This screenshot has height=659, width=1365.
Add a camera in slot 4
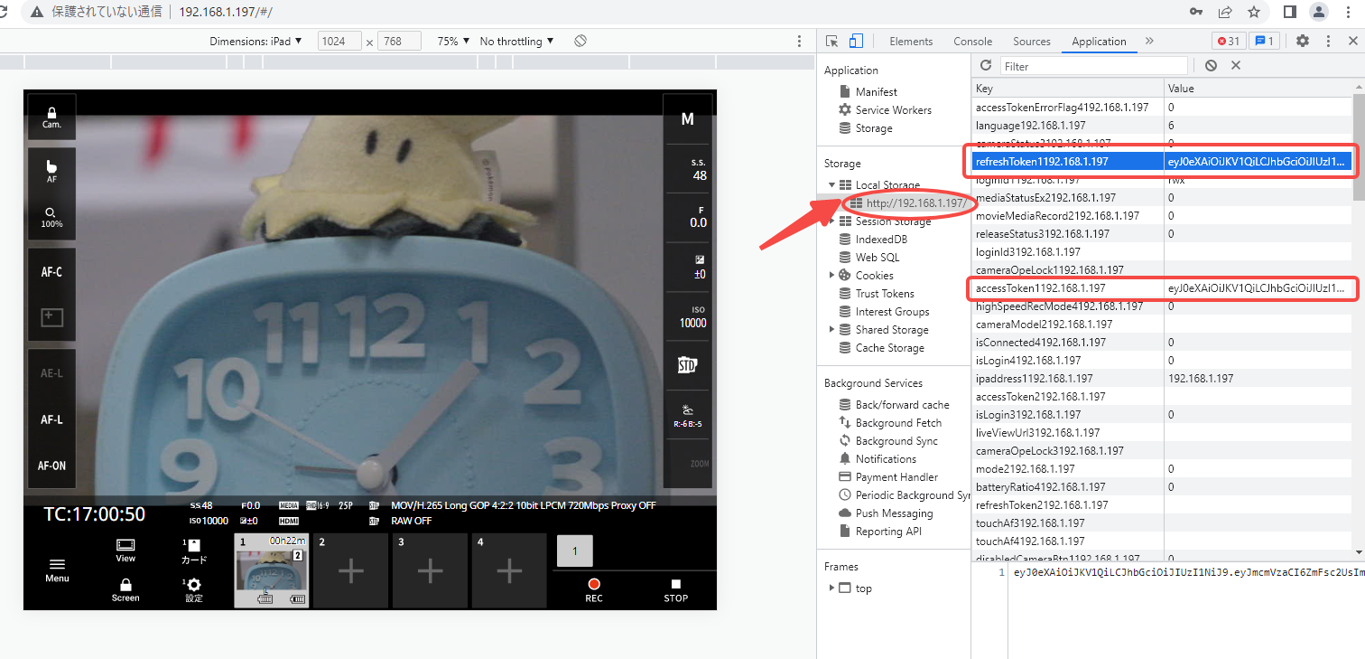509,571
